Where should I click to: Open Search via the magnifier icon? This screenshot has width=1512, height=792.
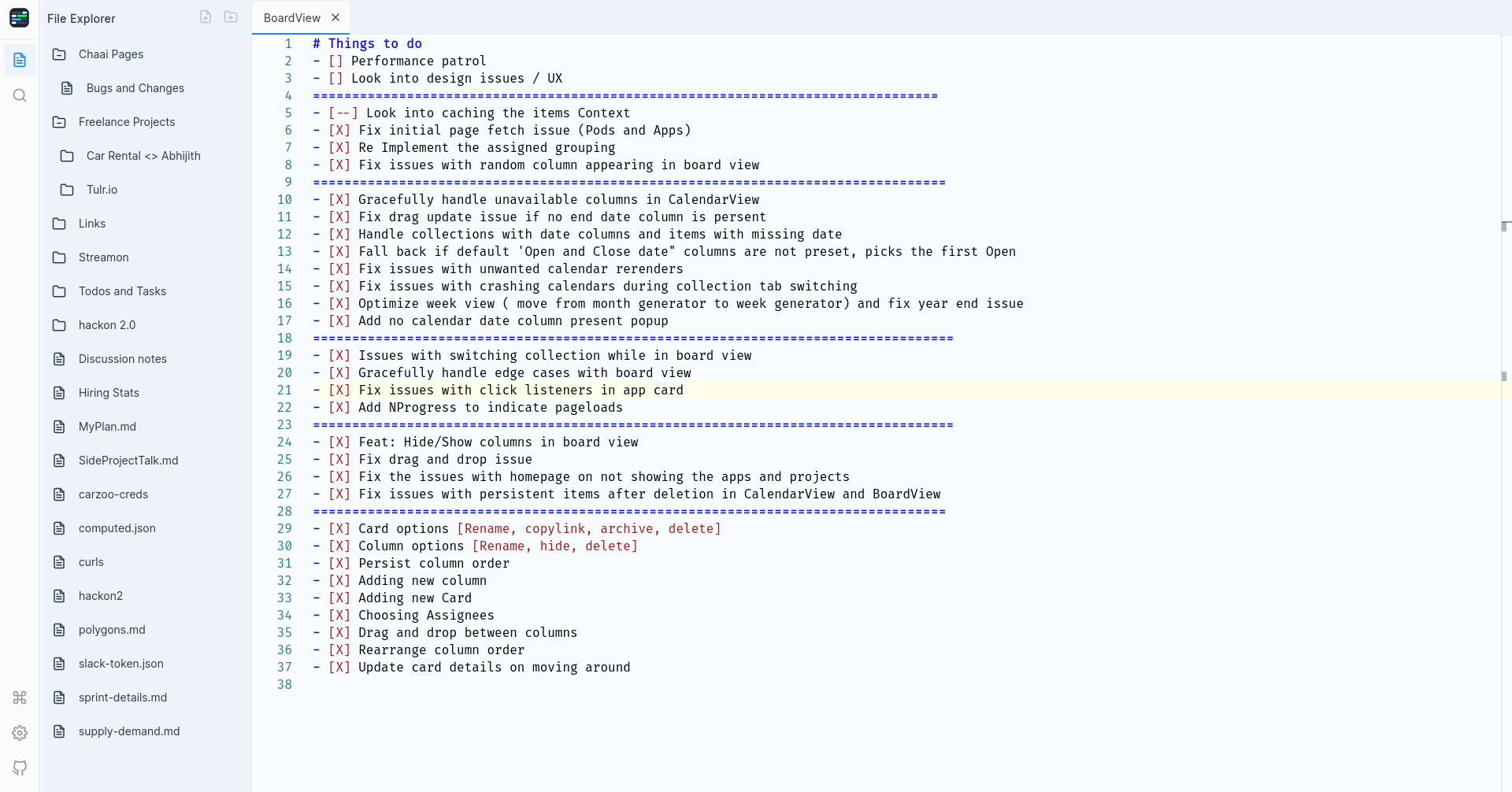pos(20,95)
